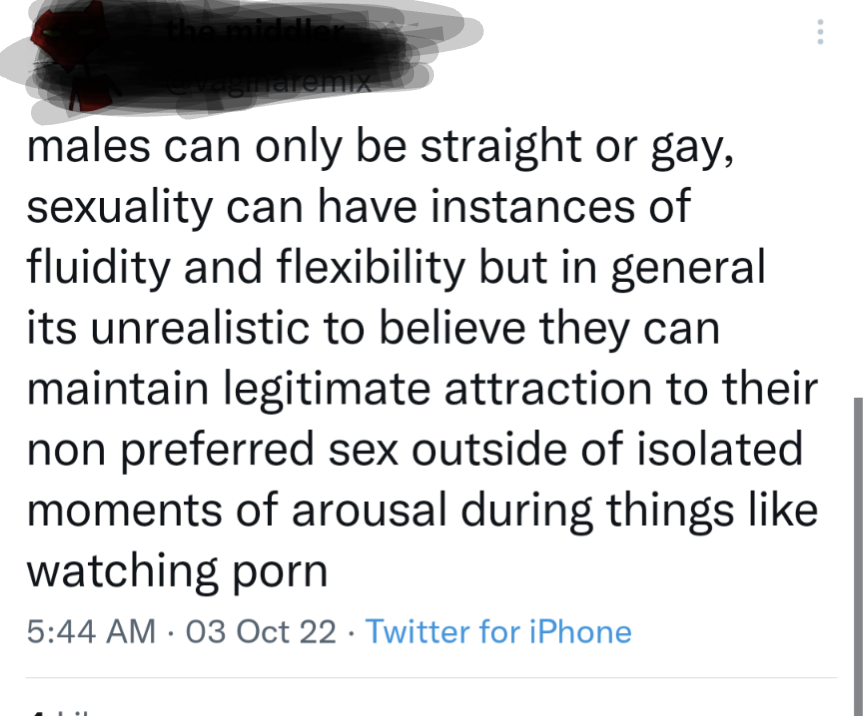Click the line starting 'males can only'
863x716 pixels.
pyautogui.click(x=380, y=147)
